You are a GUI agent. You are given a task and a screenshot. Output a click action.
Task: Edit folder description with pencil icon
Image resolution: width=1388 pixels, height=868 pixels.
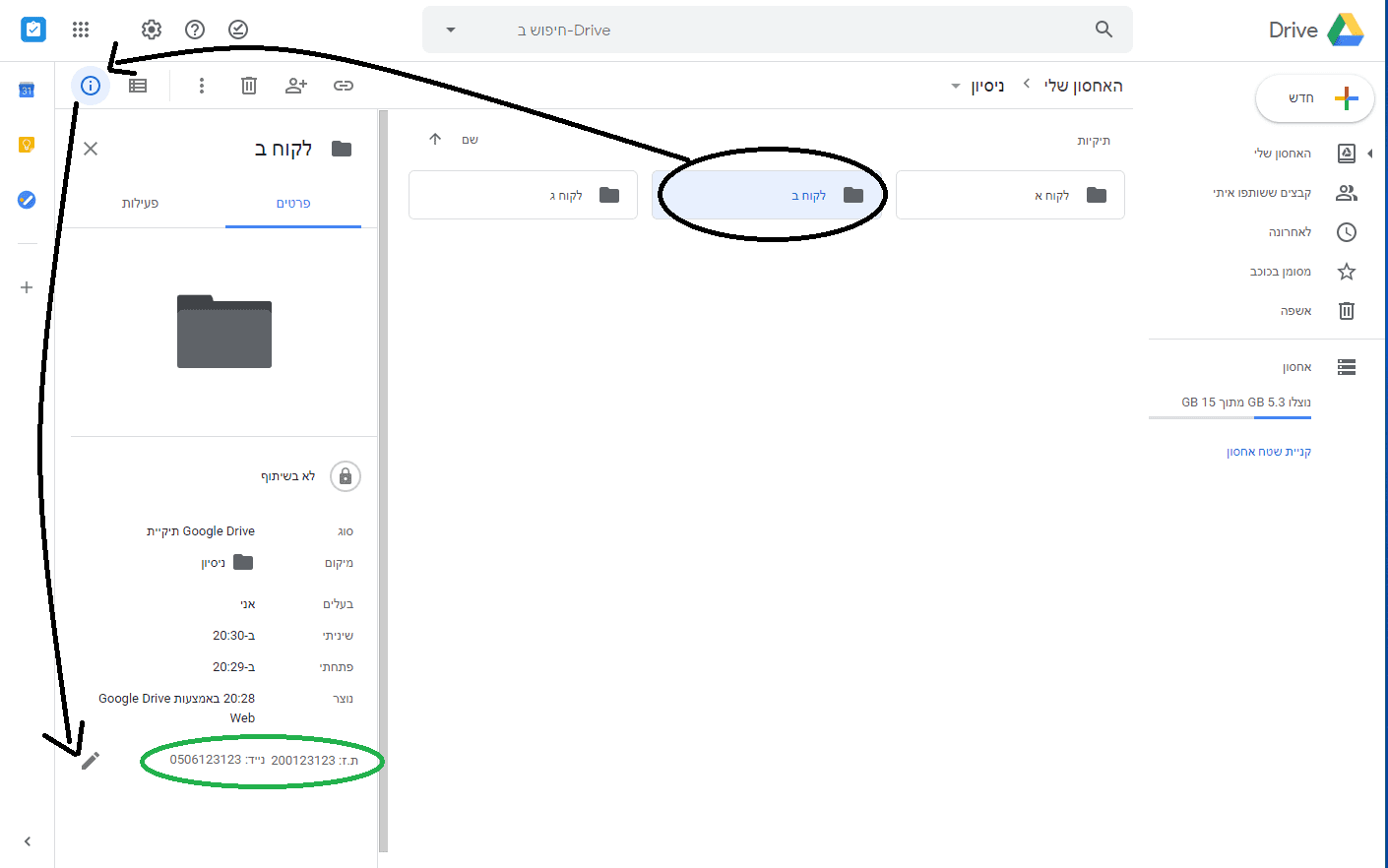point(91,761)
